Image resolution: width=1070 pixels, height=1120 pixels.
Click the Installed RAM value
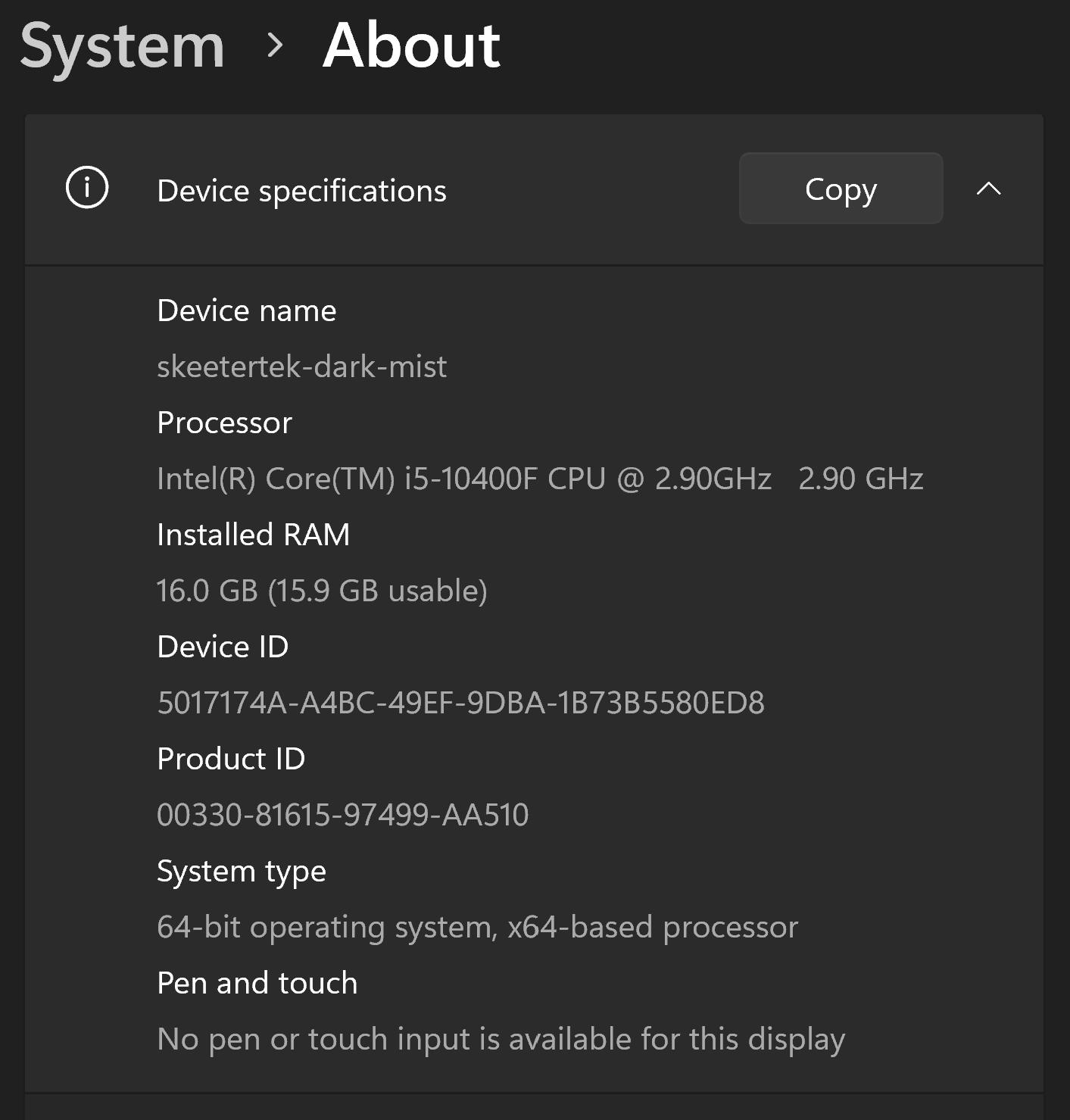coord(323,591)
